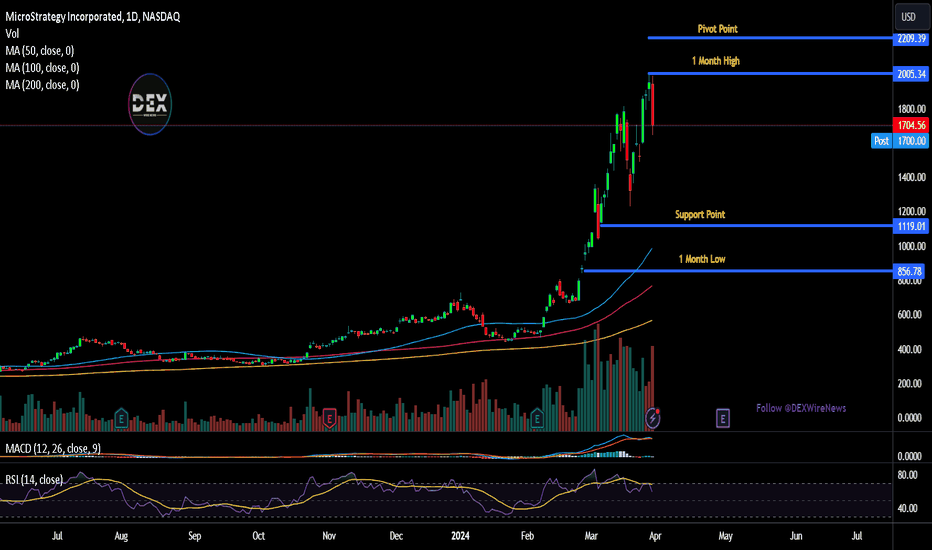Click the 1400.00 price axis value
The height and width of the screenshot is (550, 932).
(x=912, y=177)
